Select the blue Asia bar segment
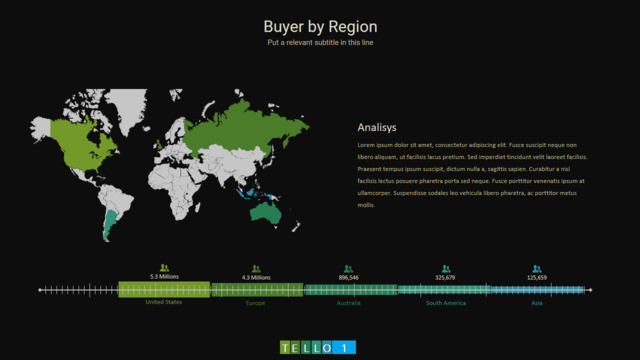Viewport: 640px width, 360px height. [x=537, y=290]
